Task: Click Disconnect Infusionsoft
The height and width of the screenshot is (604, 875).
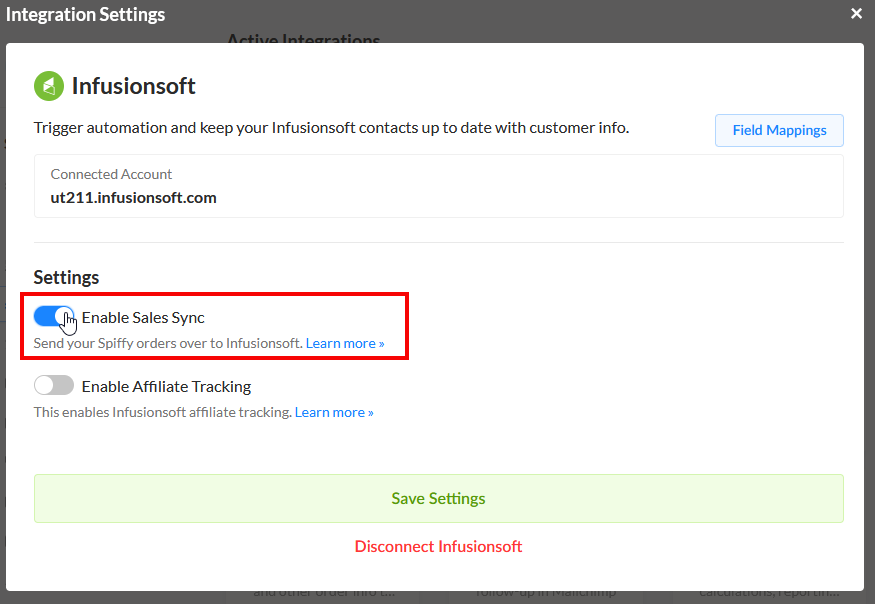Action: [439, 546]
